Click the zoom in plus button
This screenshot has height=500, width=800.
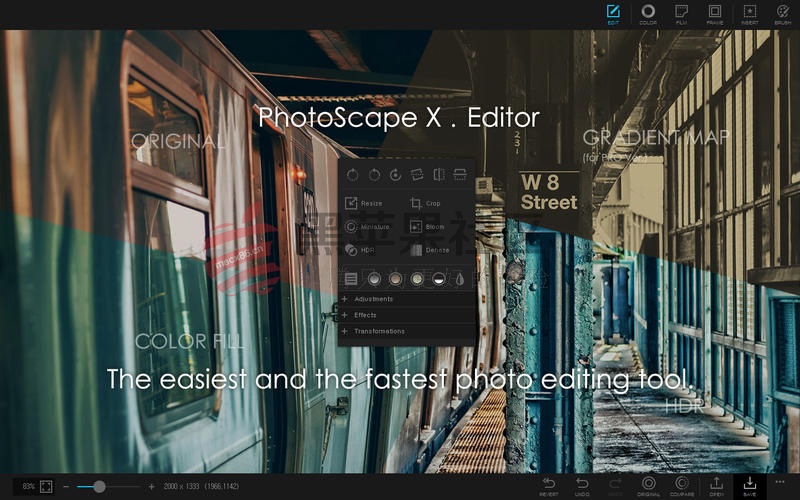click(152, 487)
